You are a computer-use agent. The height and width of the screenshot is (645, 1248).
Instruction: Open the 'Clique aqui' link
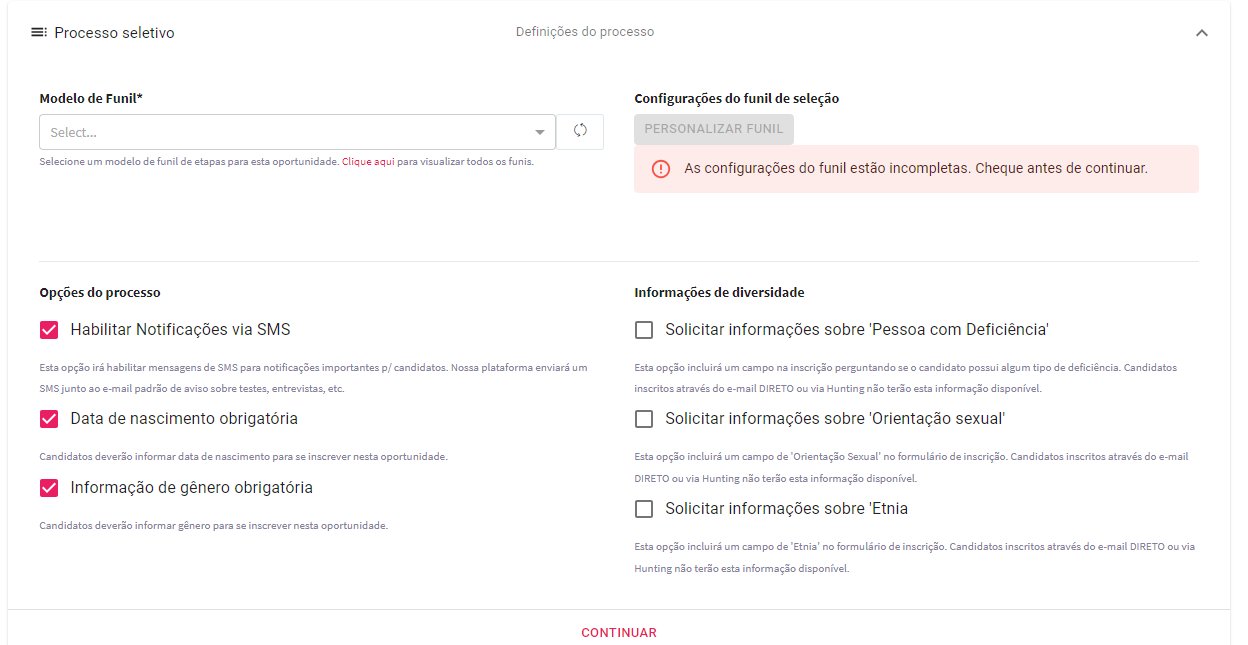coord(368,162)
